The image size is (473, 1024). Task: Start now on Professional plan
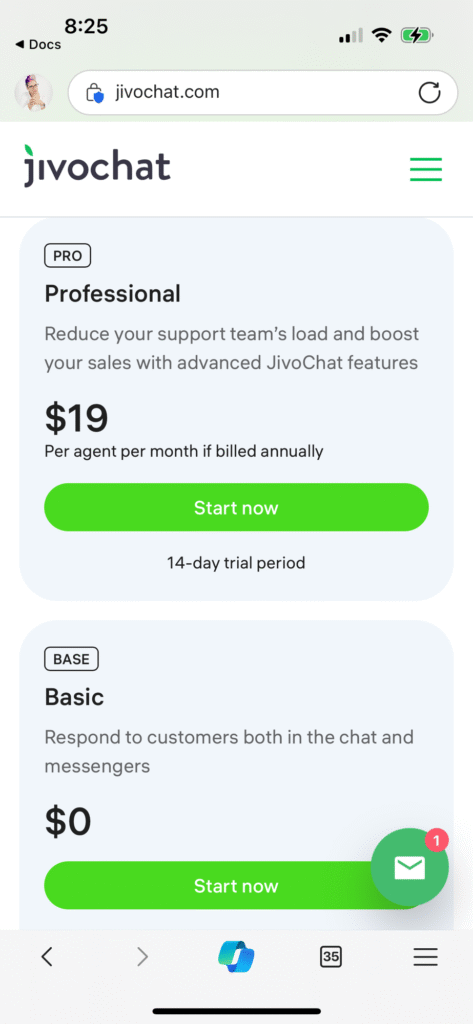click(236, 507)
